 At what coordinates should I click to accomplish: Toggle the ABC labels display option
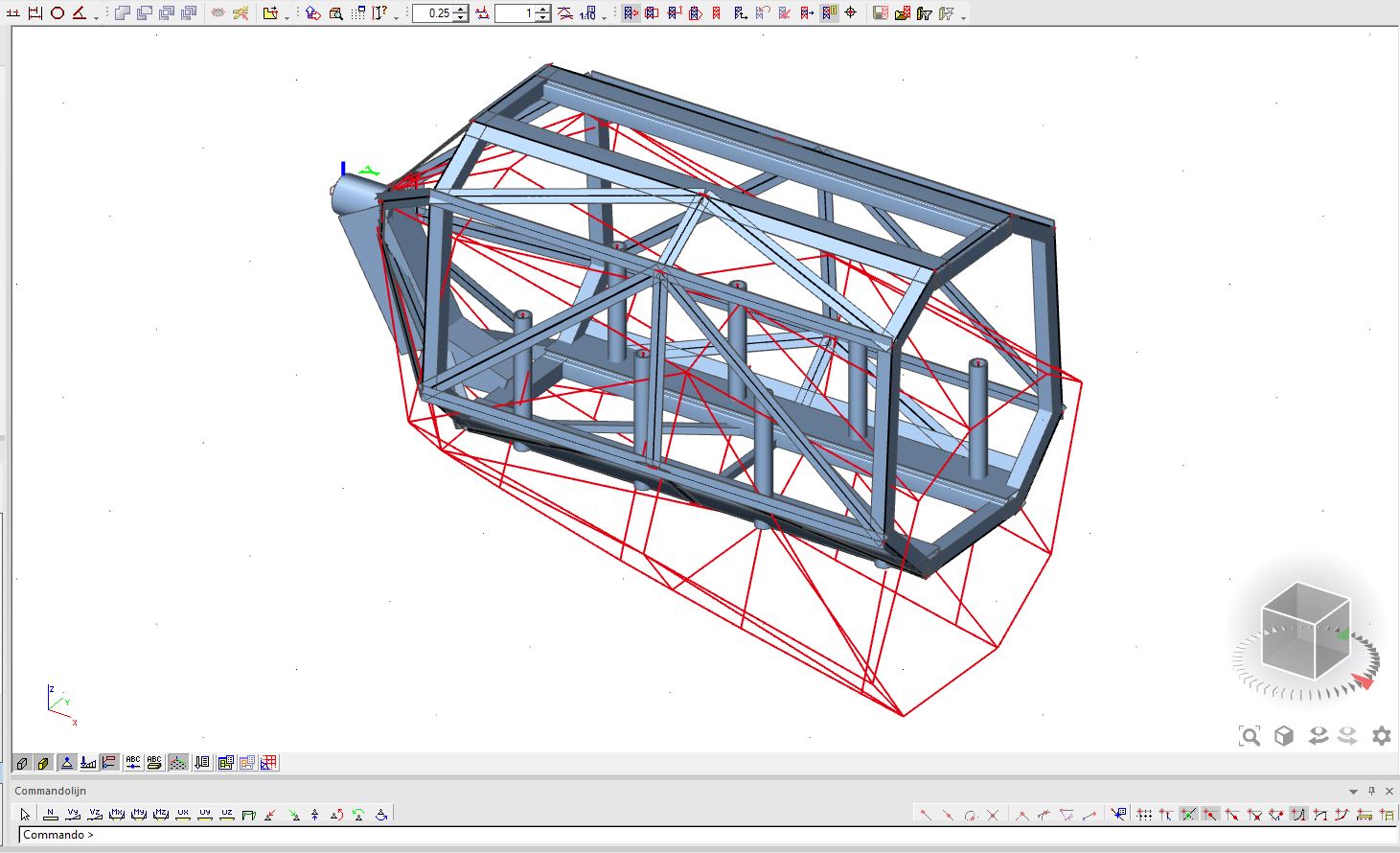(x=133, y=763)
